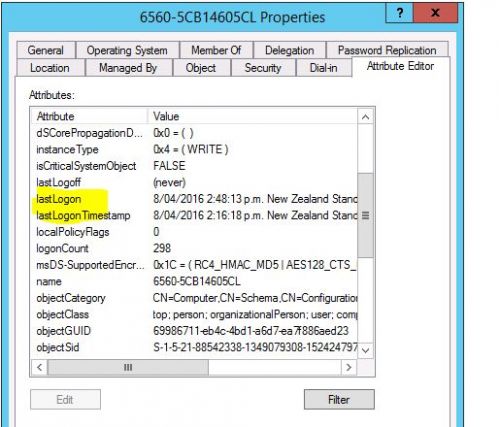Click the help question mark button

pos(399,13)
